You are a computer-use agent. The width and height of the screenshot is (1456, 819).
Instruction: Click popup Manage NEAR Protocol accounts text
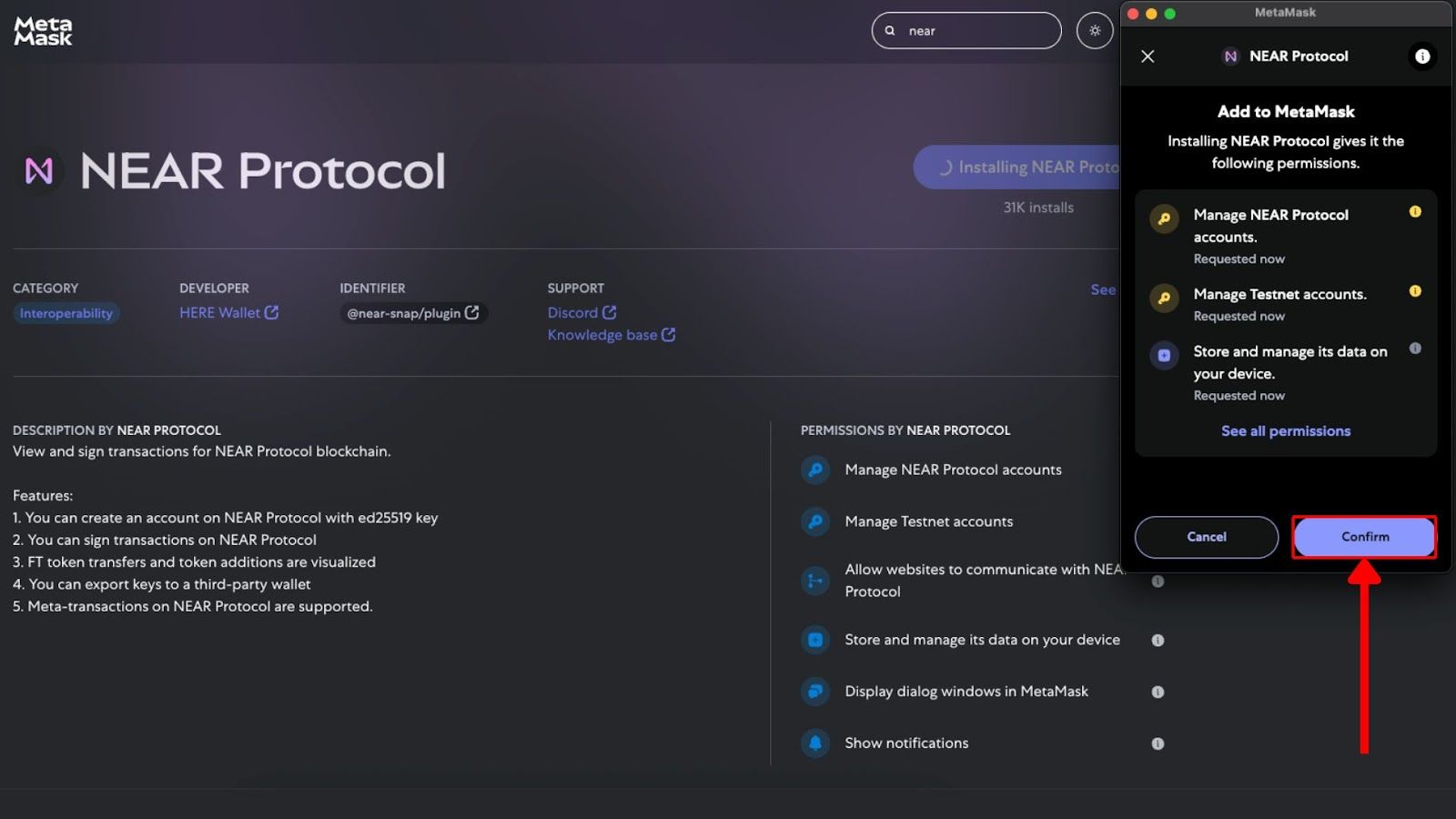coord(1271,226)
